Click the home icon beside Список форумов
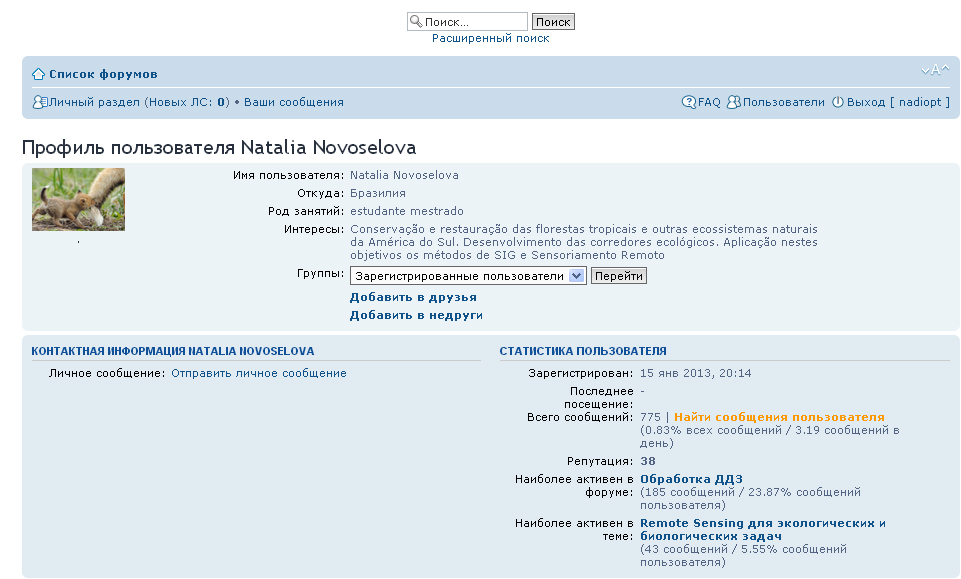This screenshot has height=579, width=961. (39, 74)
